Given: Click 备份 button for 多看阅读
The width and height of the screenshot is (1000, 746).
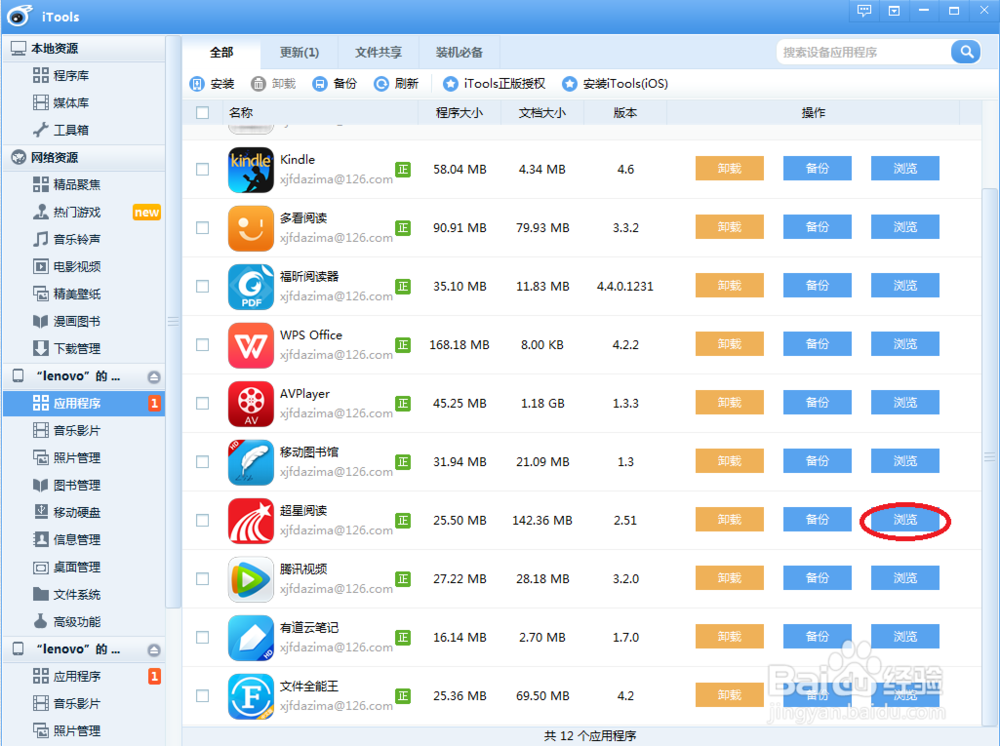Looking at the screenshot, I should click(x=817, y=227).
